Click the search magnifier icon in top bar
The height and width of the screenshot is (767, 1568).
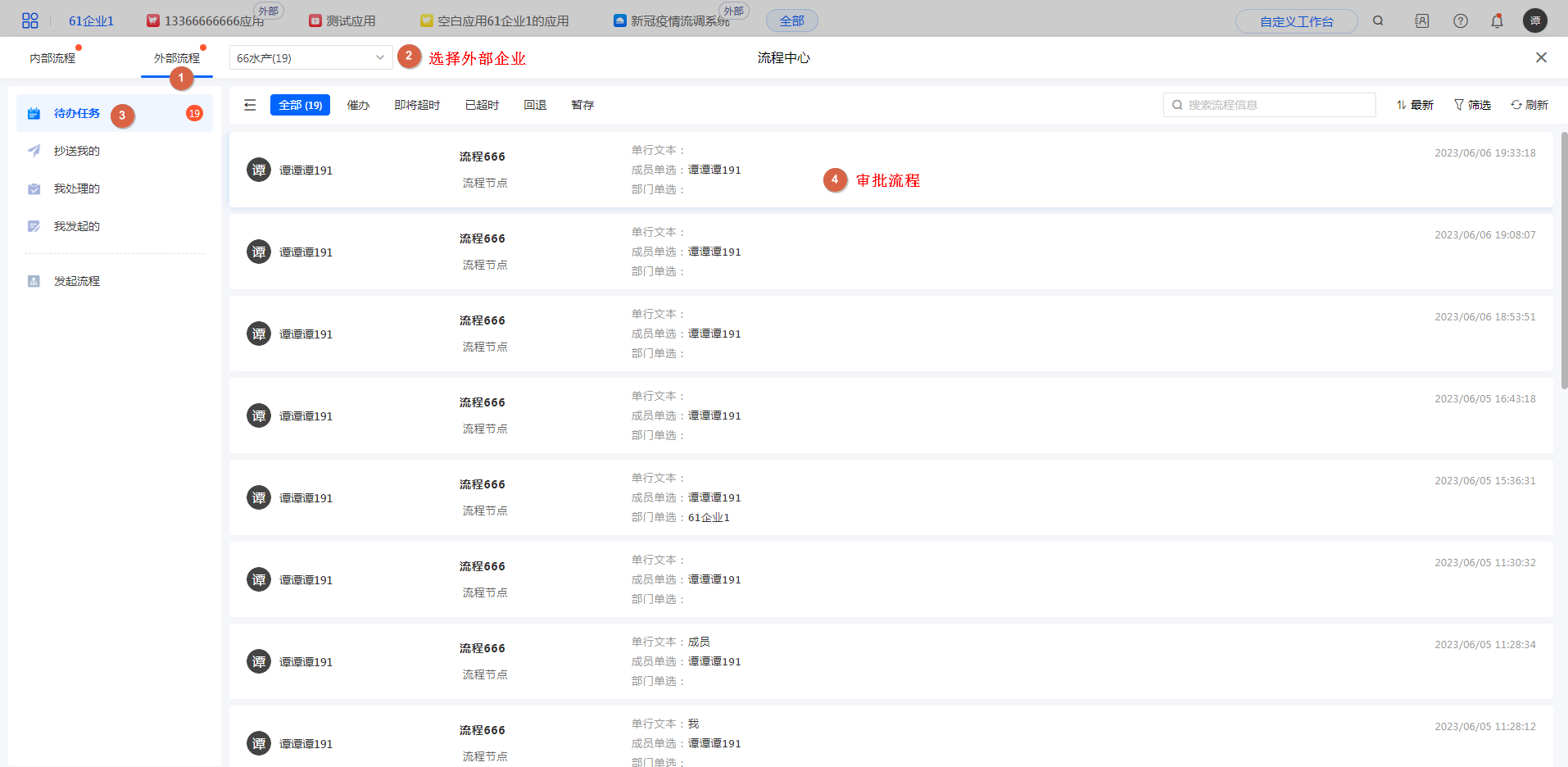point(1378,20)
